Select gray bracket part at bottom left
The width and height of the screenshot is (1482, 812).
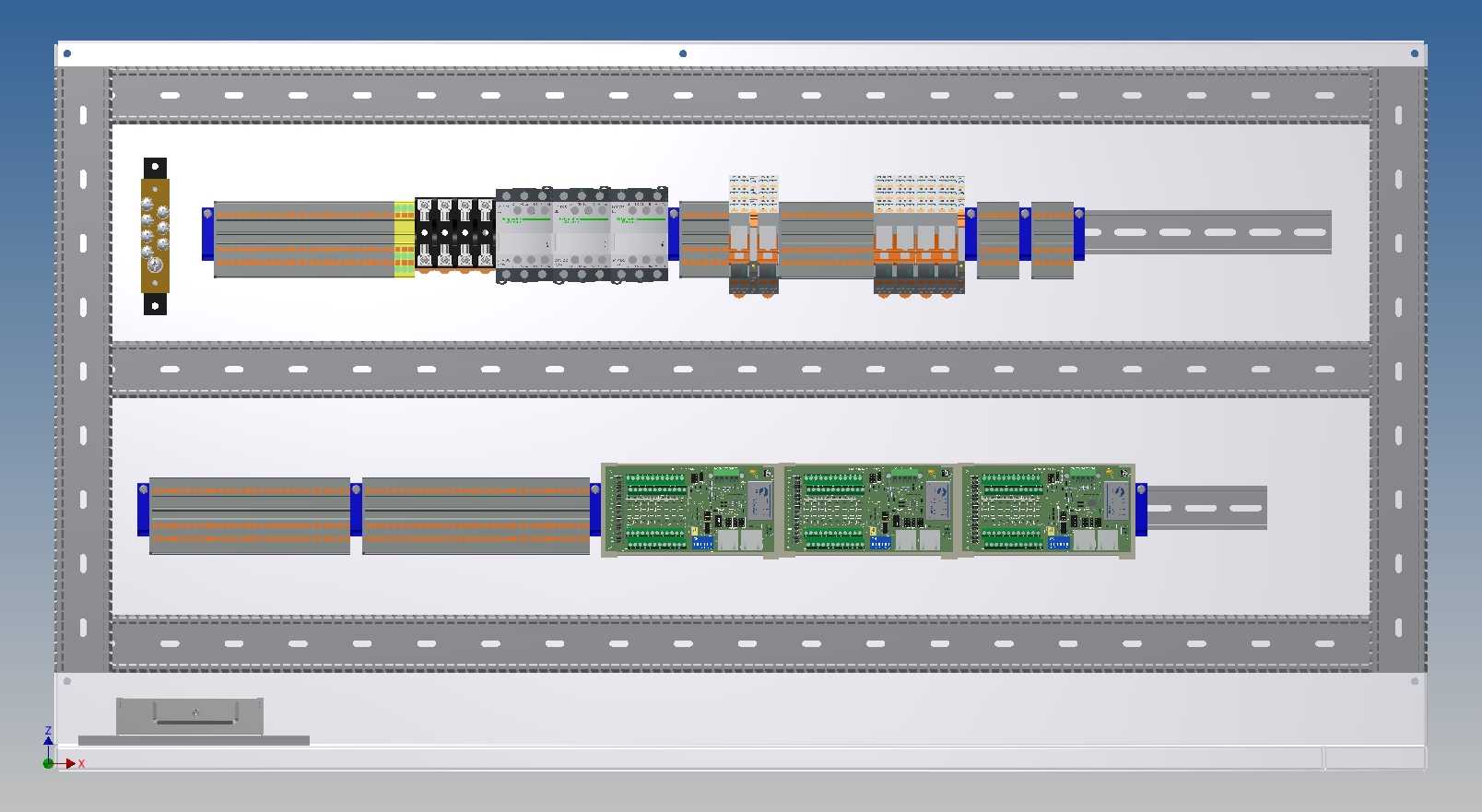click(x=190, y=717)
